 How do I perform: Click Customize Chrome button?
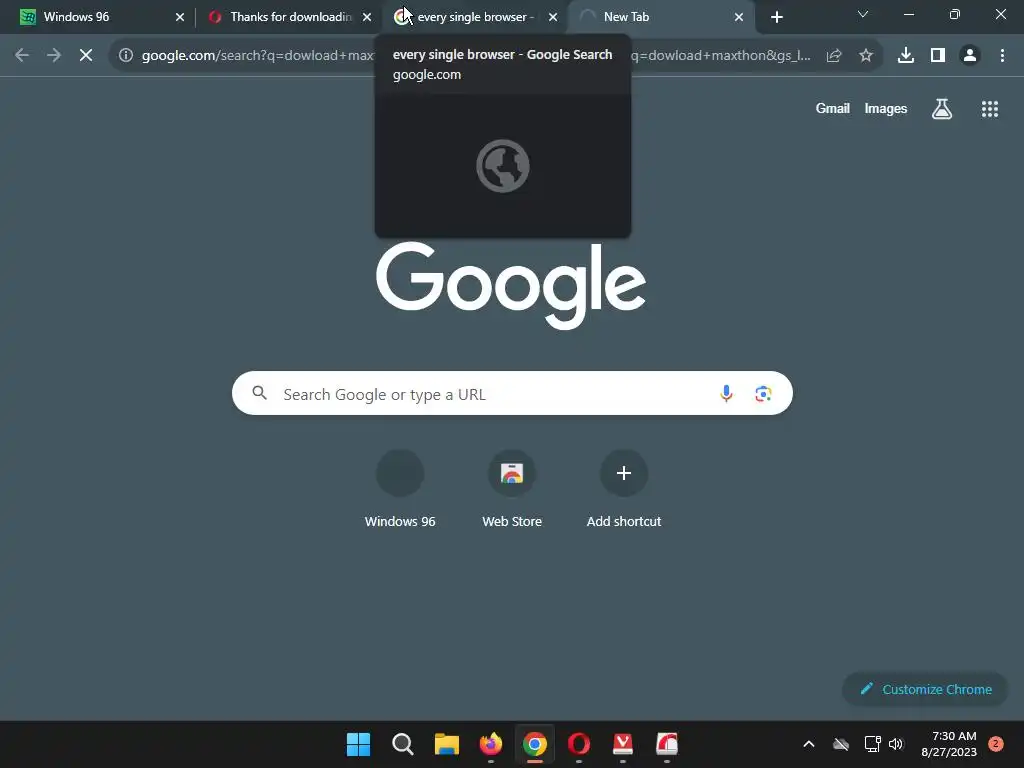(x=925, y=689)
